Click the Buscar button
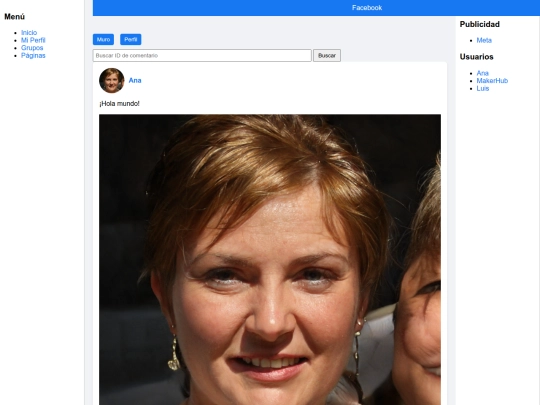 pyautogui.click(x=327, y=55)
